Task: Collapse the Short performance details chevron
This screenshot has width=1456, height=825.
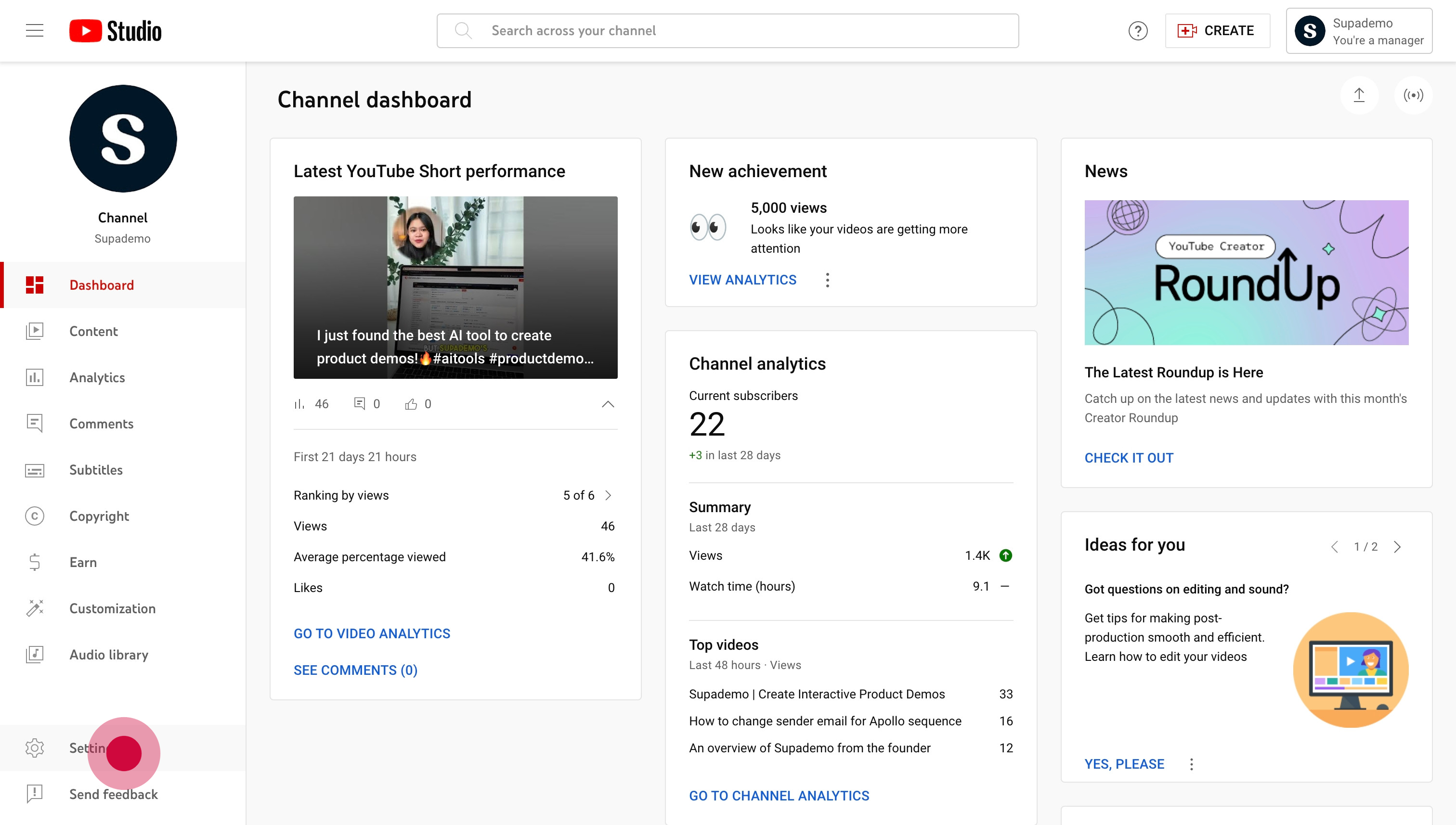Action: (608, 404)
